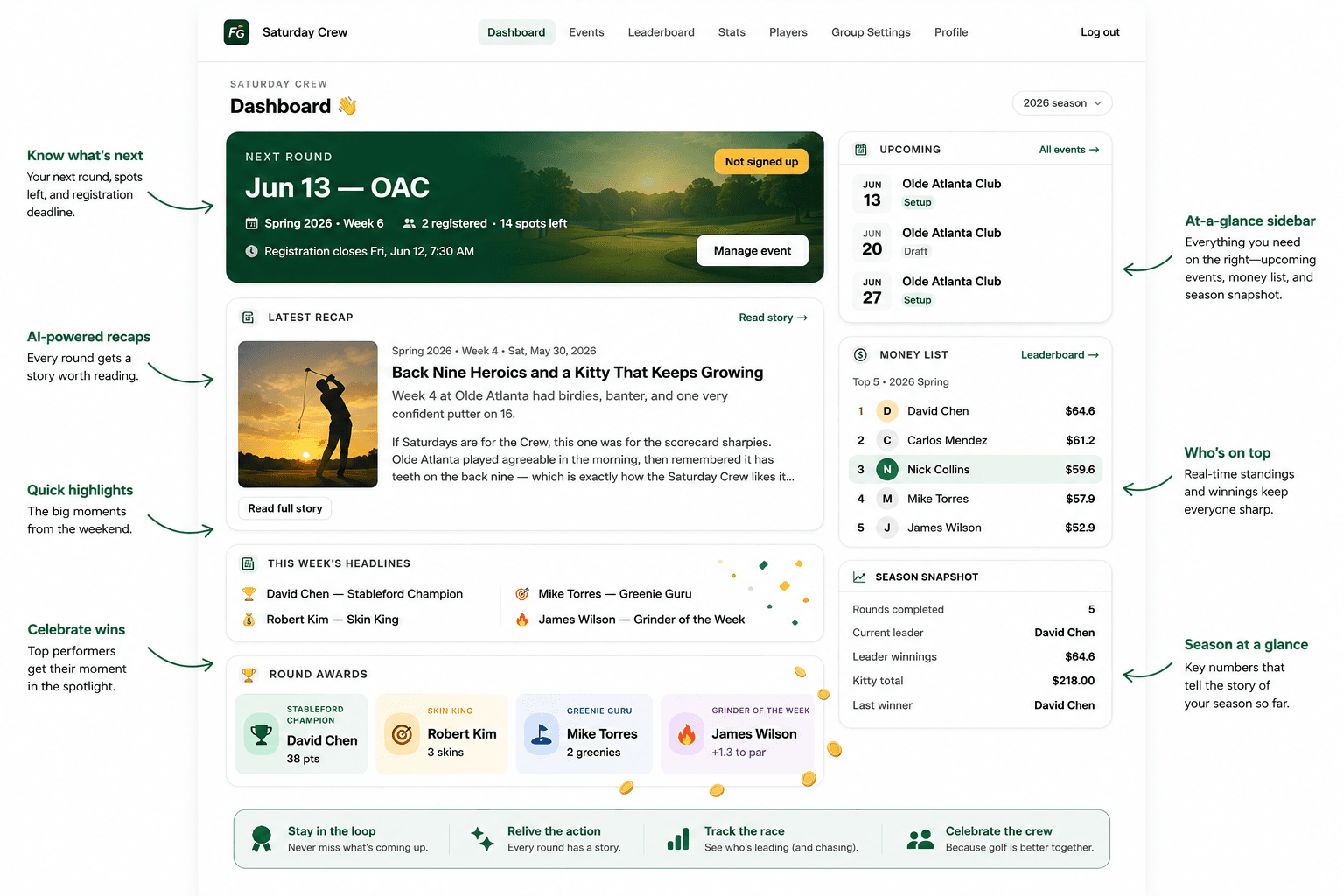1344x896 pixels.
Task: Click the golfer sunset recap thumbnail
Action: [x=308, y=415]
